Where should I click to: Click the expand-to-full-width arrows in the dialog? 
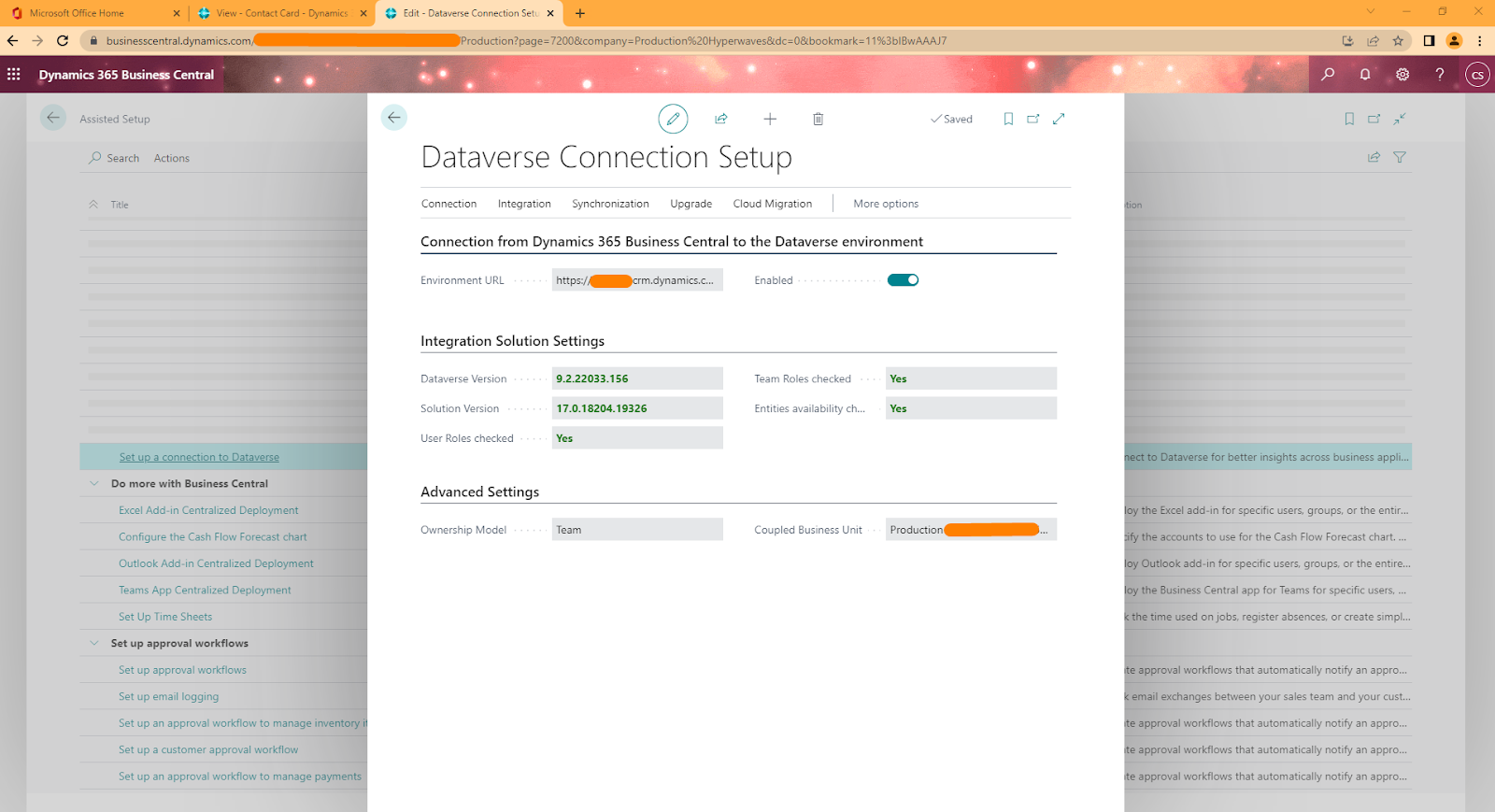pos(1059,119)
